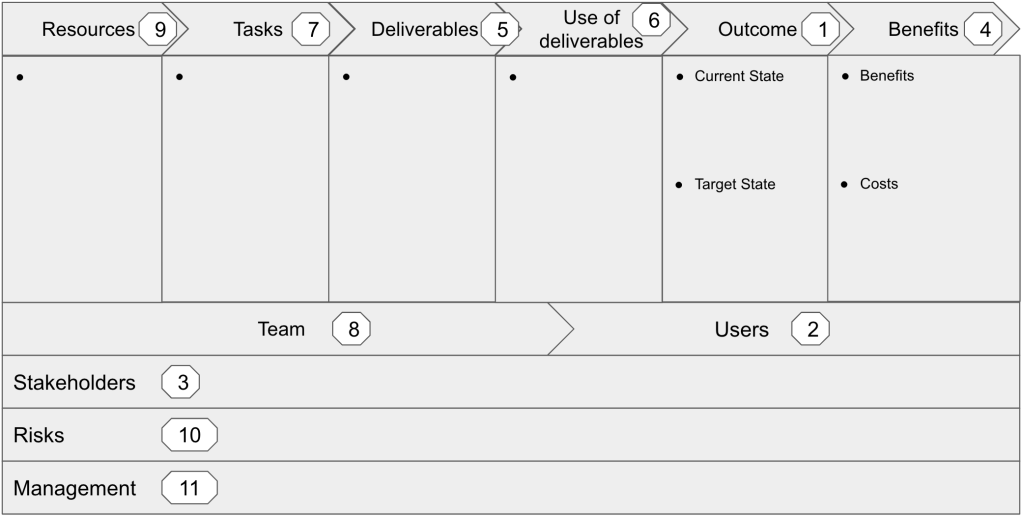
Task: Click the Costs bullet text
Action: tap(879, 184)
